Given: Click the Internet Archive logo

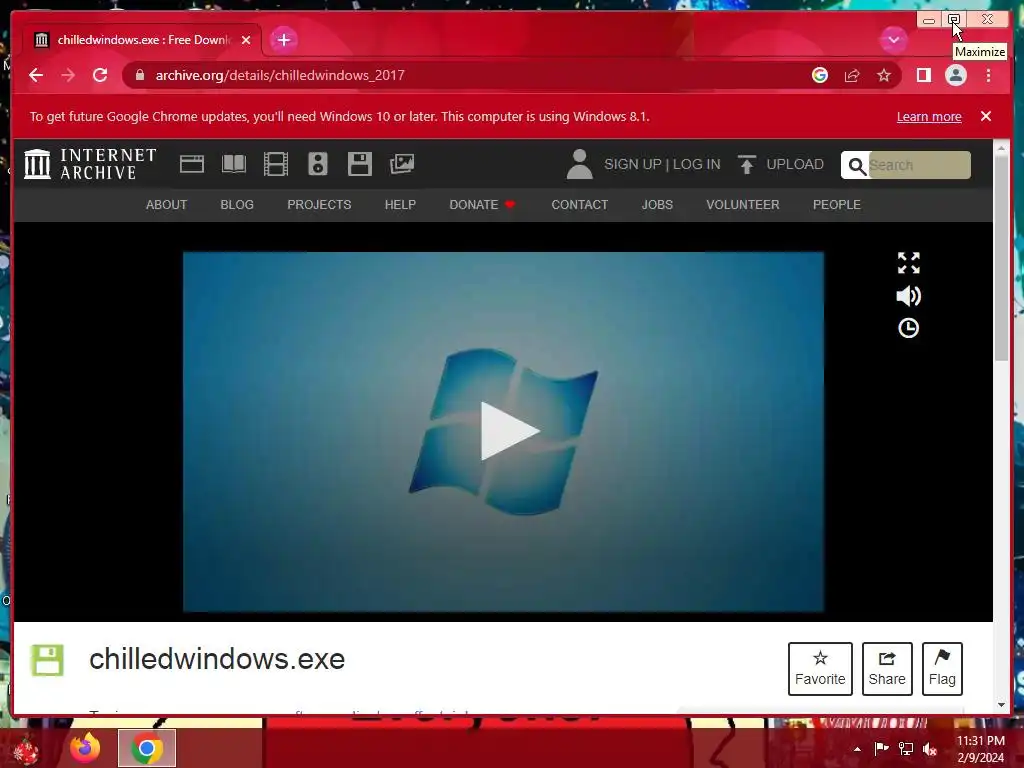Looking at the screenshot, I should click(x=90, y=164).
